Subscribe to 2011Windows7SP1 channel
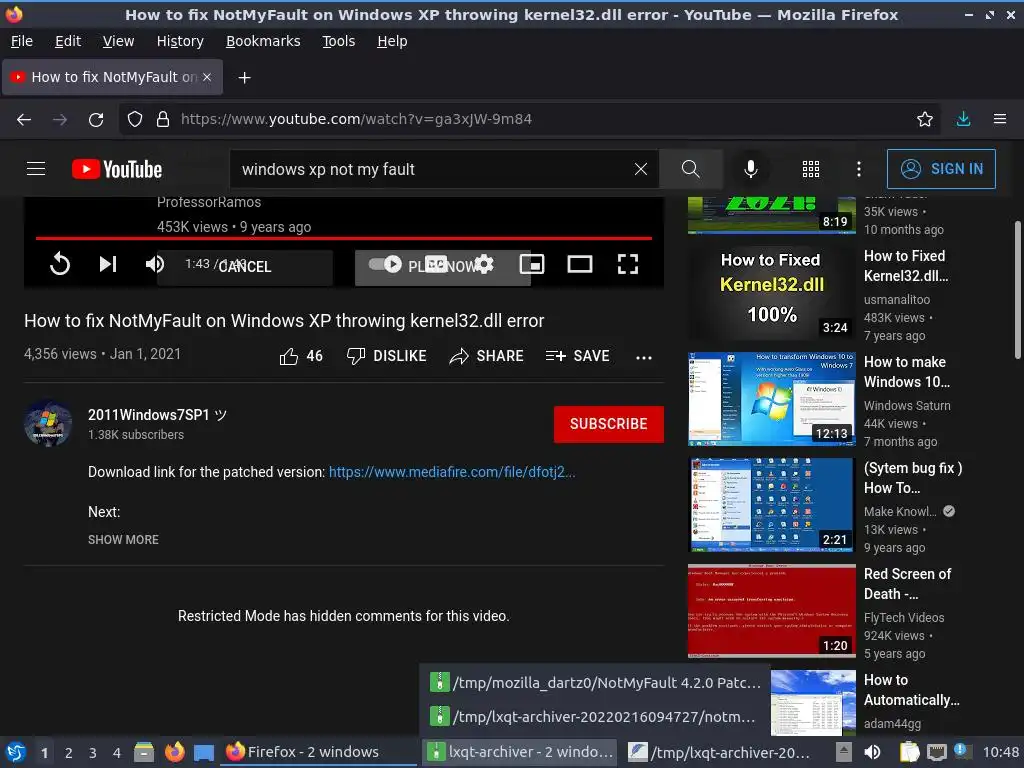The height and width of the screenshot is (768, 1024). [x=609, y=424]
